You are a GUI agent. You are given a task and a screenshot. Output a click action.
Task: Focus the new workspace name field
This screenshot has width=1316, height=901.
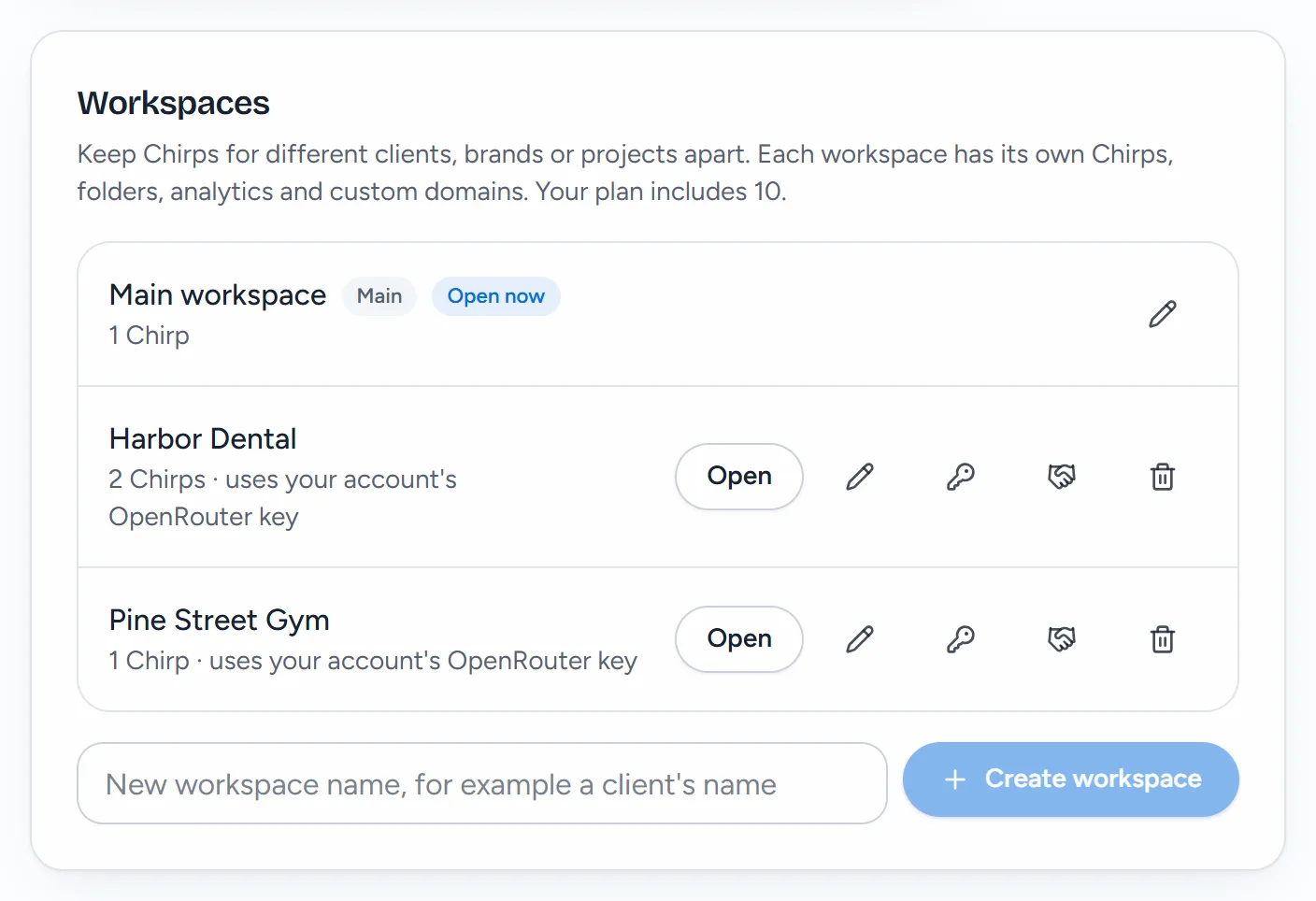[x=482, y=783]
